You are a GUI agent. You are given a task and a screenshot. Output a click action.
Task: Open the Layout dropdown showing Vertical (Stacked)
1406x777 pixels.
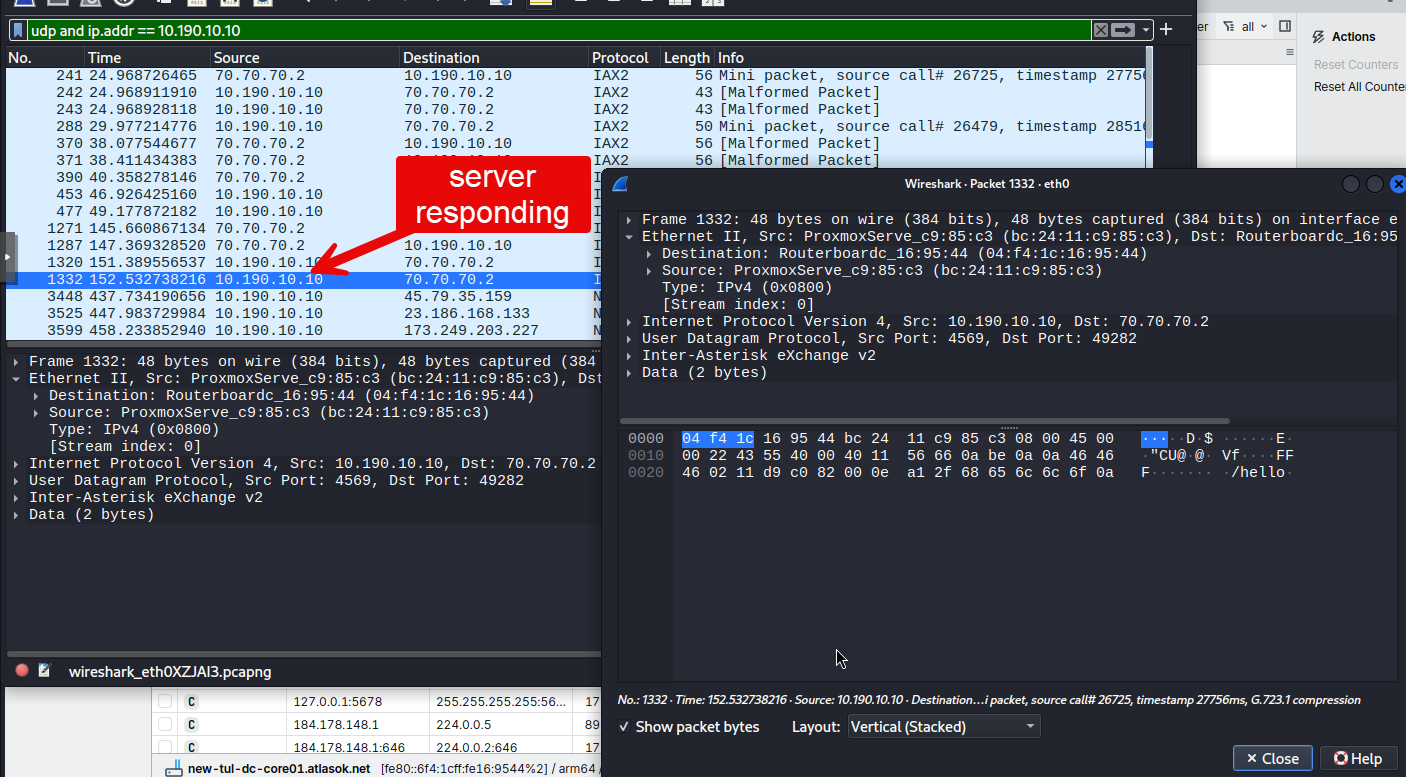tap(944, 727)
